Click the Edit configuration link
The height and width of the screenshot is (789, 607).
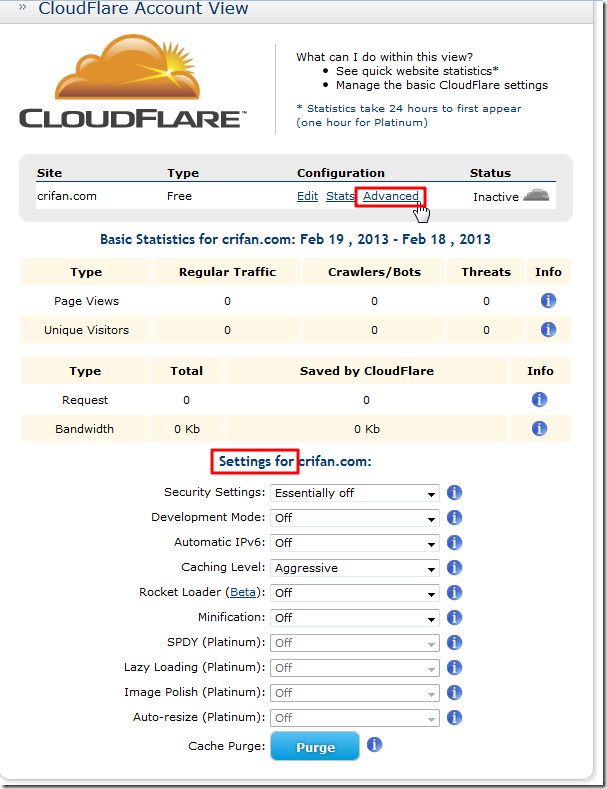click(307, 196)
